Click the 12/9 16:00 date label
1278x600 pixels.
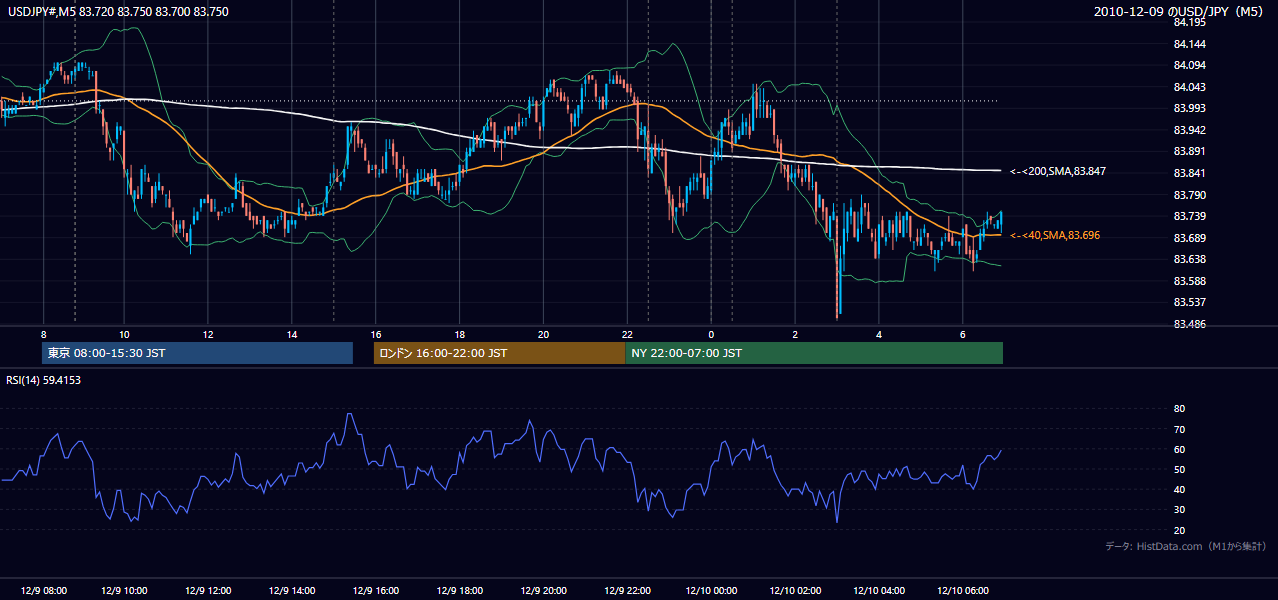click(375, 590)
